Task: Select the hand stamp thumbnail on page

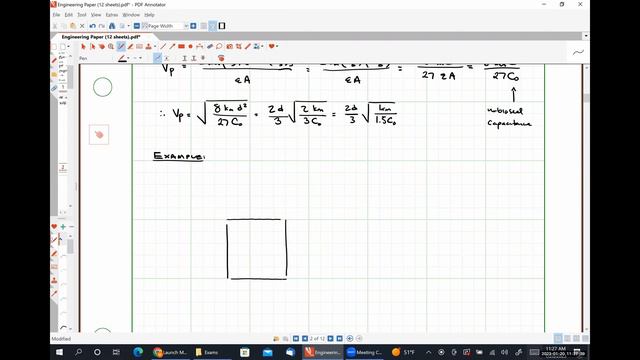Action: click(x=99, y=135)
